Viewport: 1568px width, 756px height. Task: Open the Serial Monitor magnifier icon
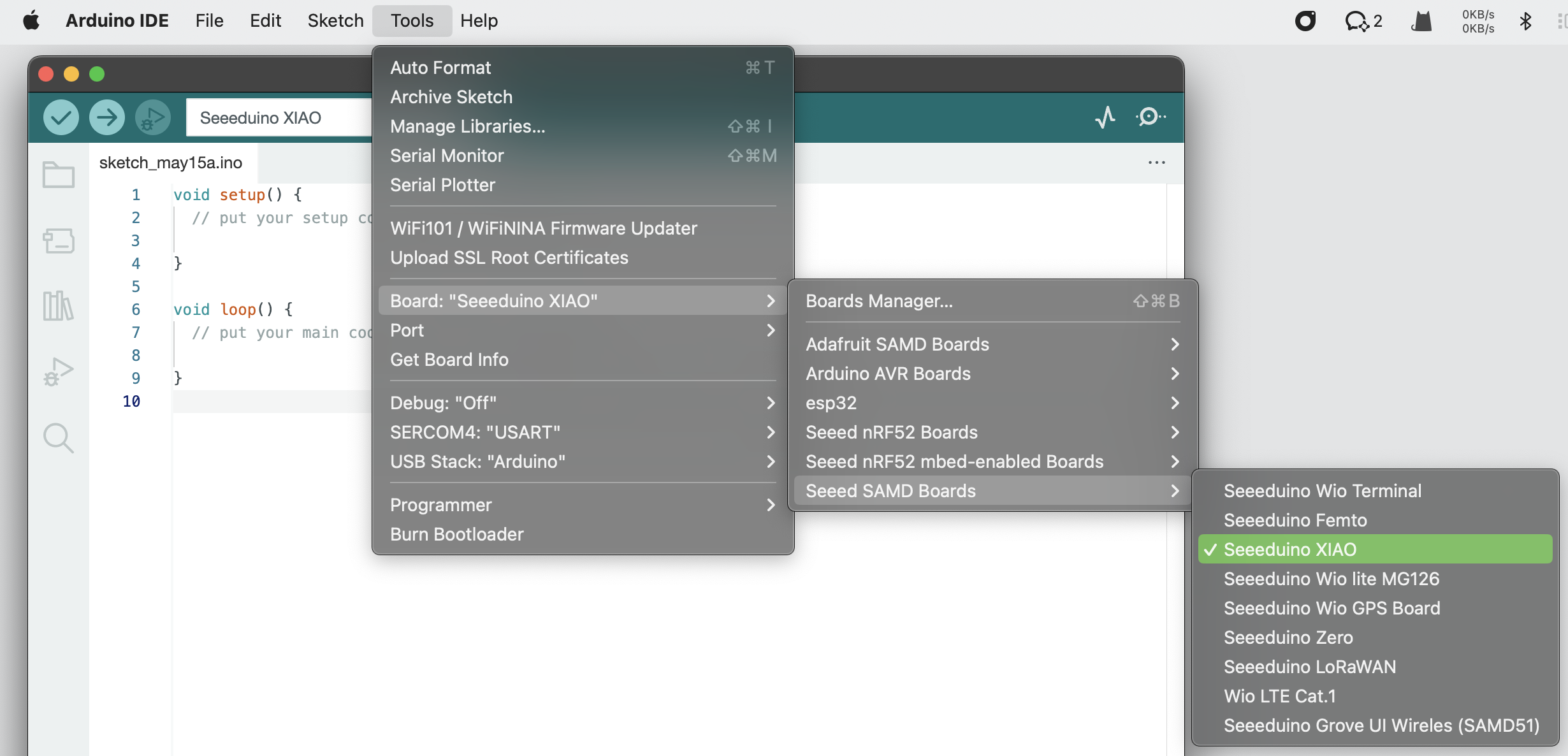coord(1151,117)
